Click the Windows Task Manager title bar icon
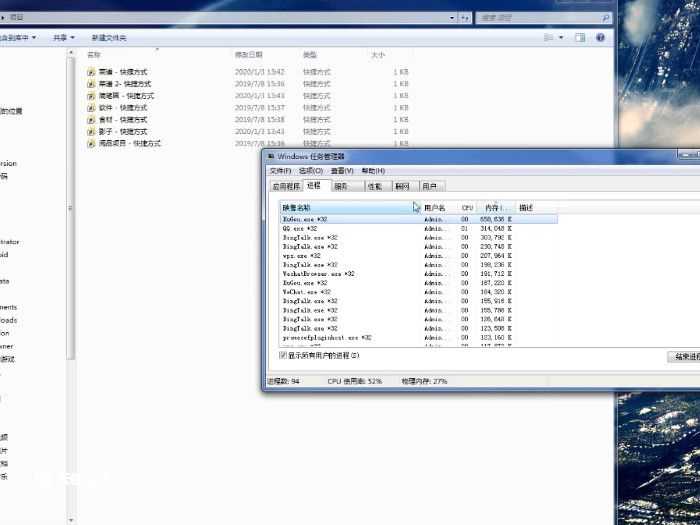700x525 pixels. (x=271, y=157)
